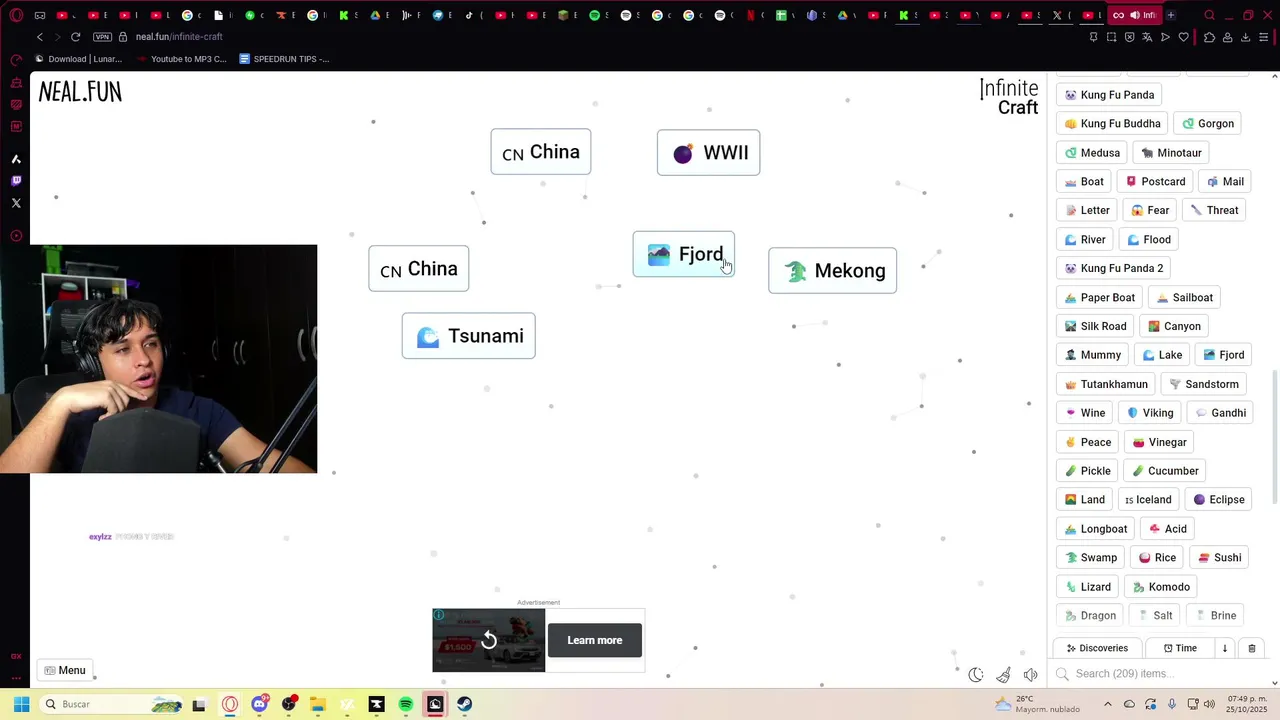The height and width of the screenshot is (720, 1280).
Task: Open a new browser tab with plus
Action: (x=1171, y=15)
